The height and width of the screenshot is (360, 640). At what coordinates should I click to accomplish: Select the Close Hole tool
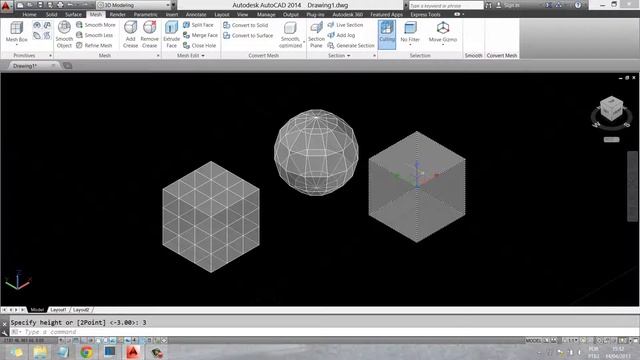pyautogui.click(x=199, y=45)
